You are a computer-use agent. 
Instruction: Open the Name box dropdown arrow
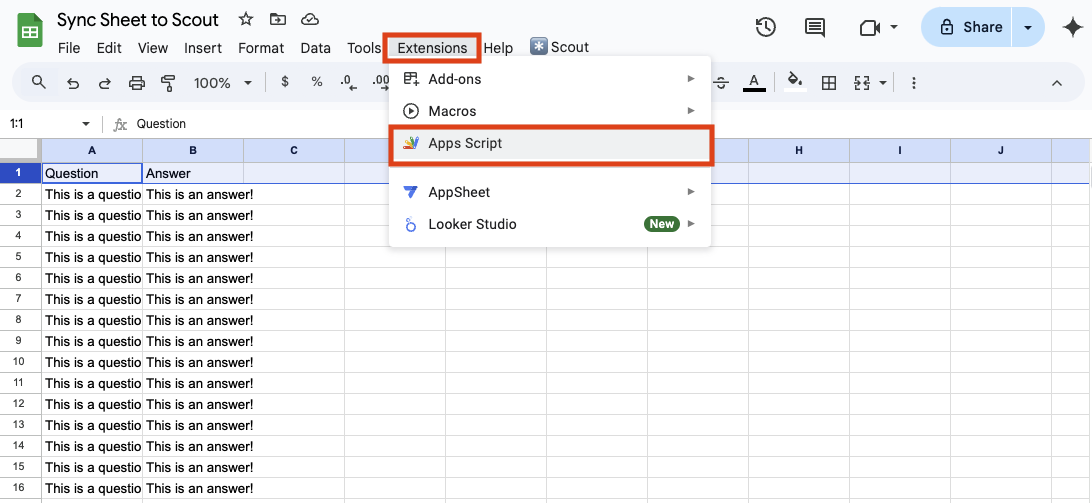coord(85,124)
